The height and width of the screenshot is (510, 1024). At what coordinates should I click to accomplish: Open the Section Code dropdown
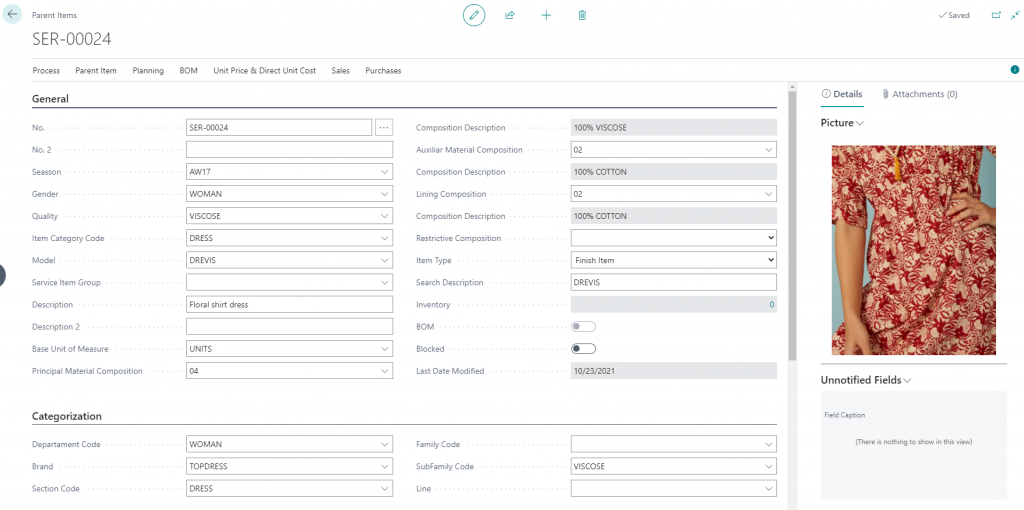pos(384,488)
